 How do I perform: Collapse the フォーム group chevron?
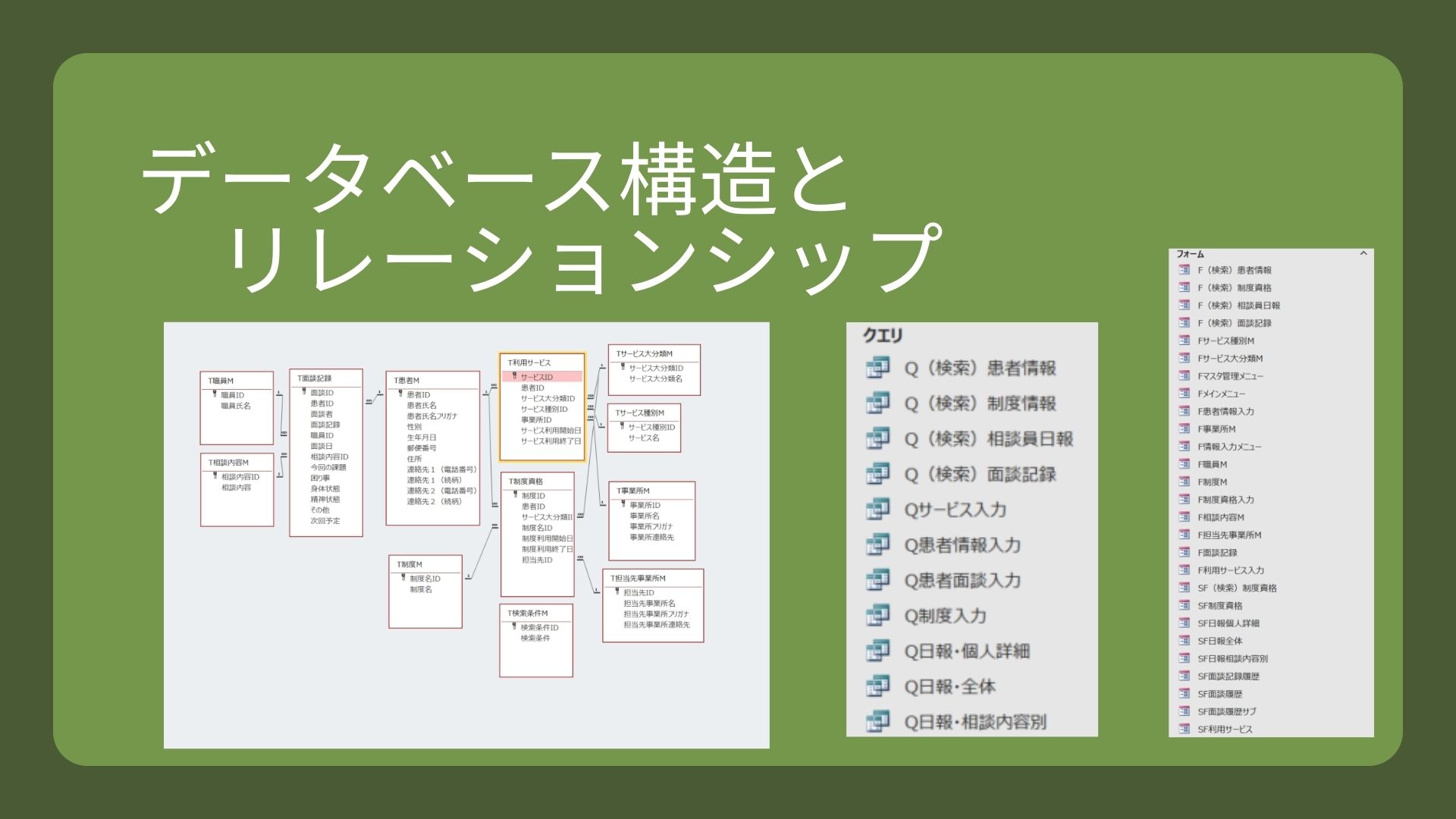(x=1363, y=254)
